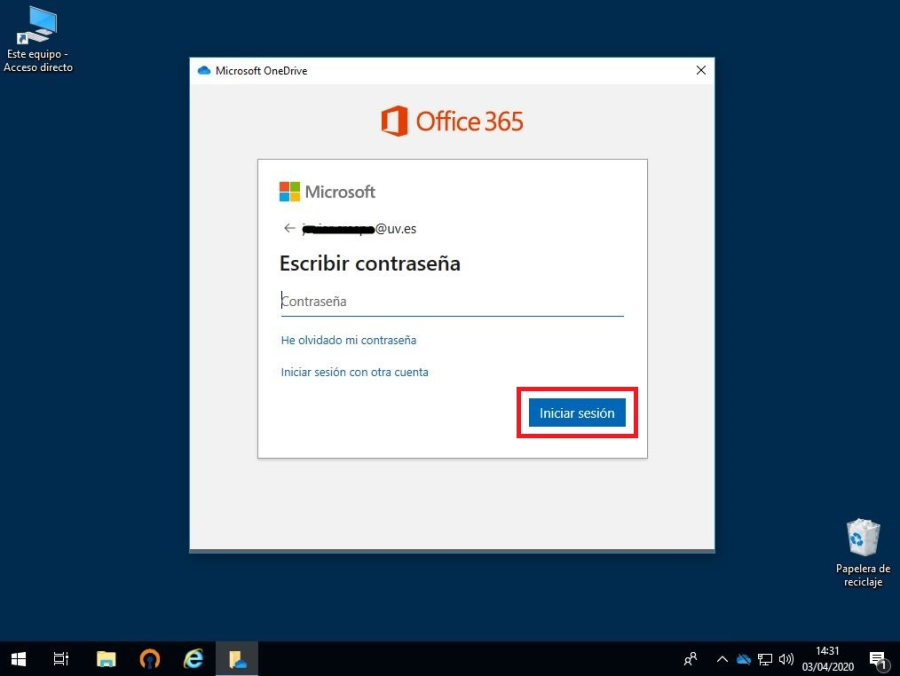Image resolution: width=900 pixels, height=676 pixels.
Task: Open the network tray icon
Action: coord(765,659)
